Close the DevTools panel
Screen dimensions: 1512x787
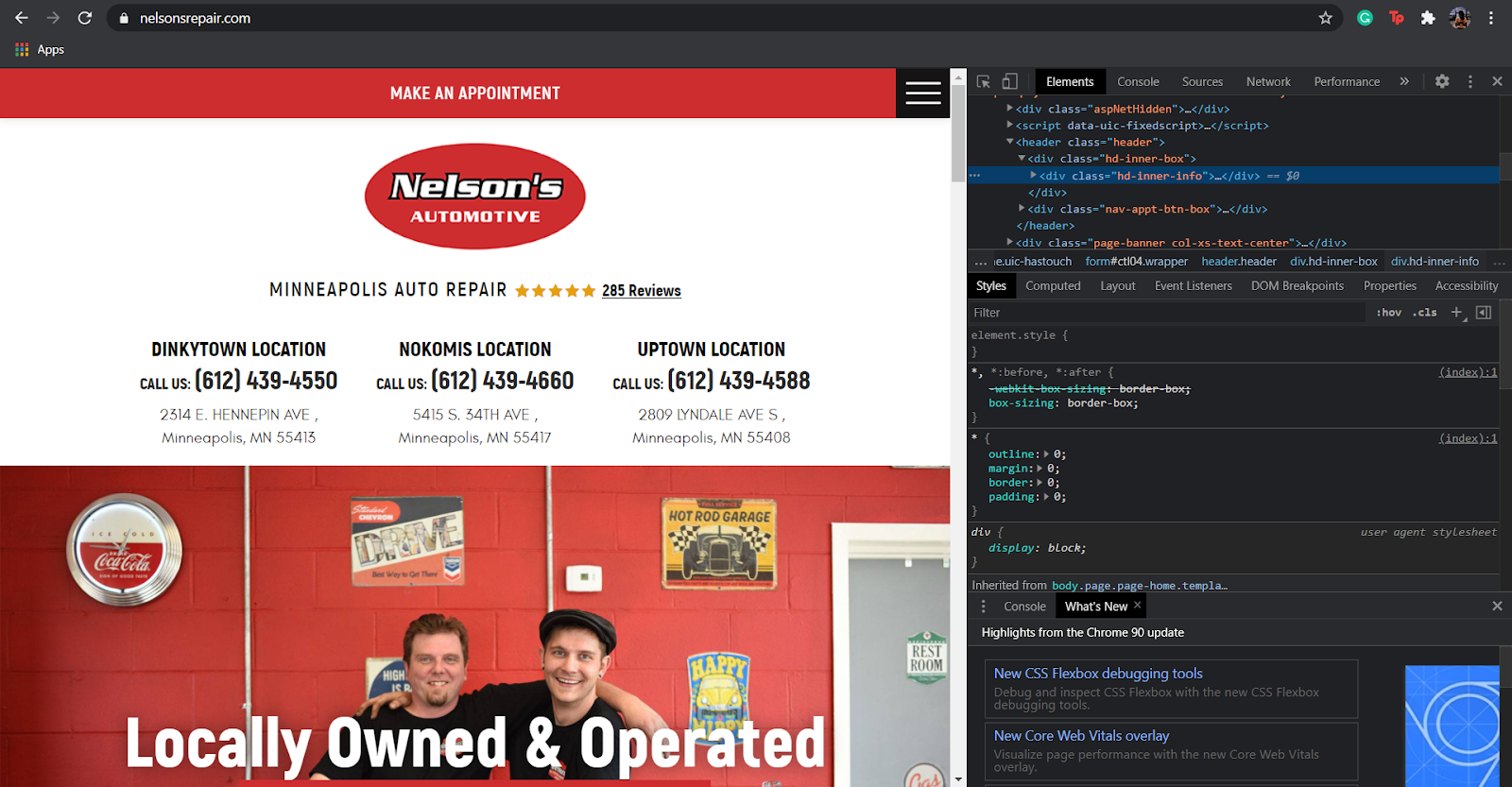tap(1497, 81)
